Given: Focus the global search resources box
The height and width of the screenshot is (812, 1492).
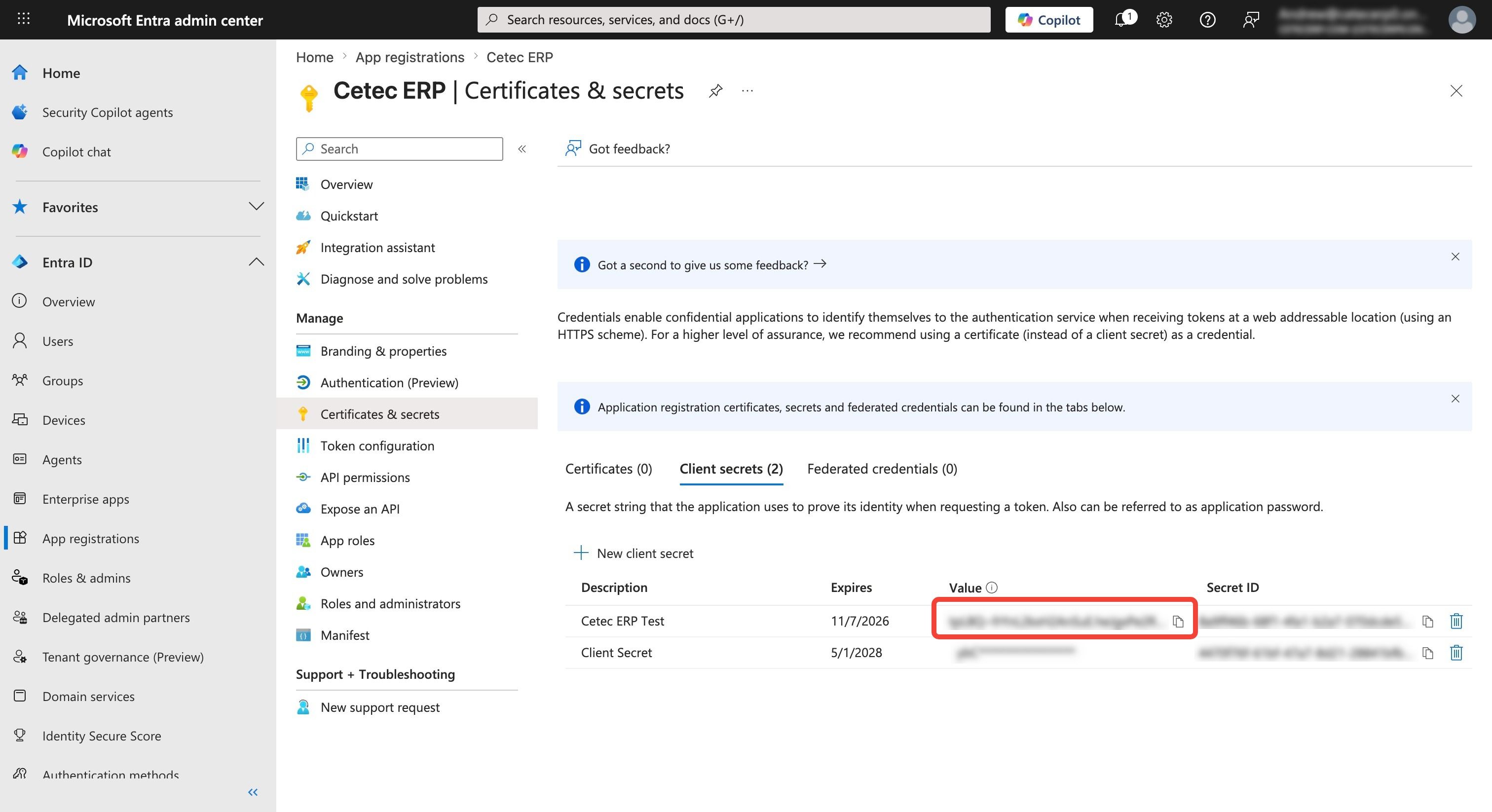Looking at the screenshot, I should 734,20.
